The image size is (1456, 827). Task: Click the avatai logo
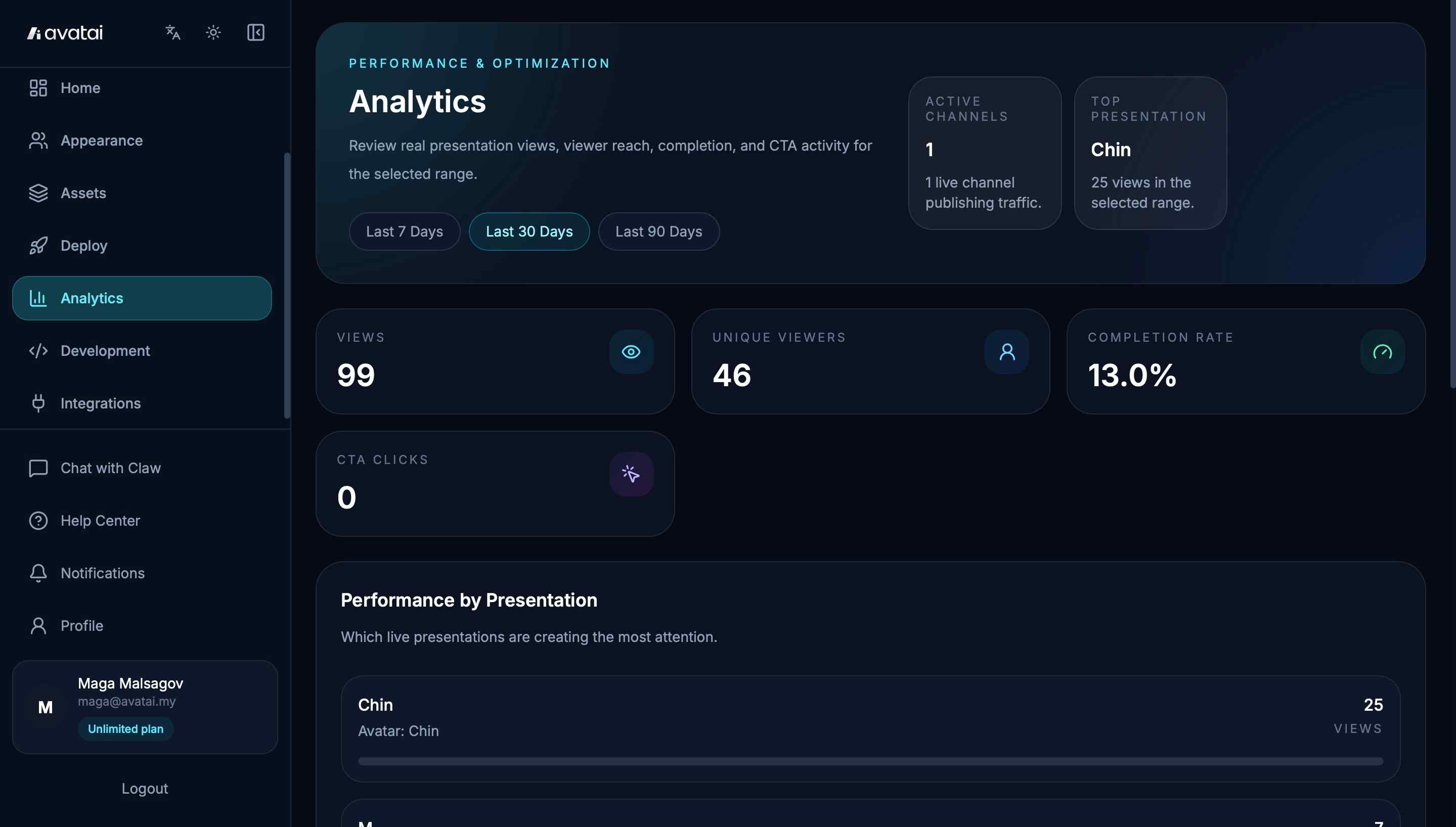click(x=65, y=33)
